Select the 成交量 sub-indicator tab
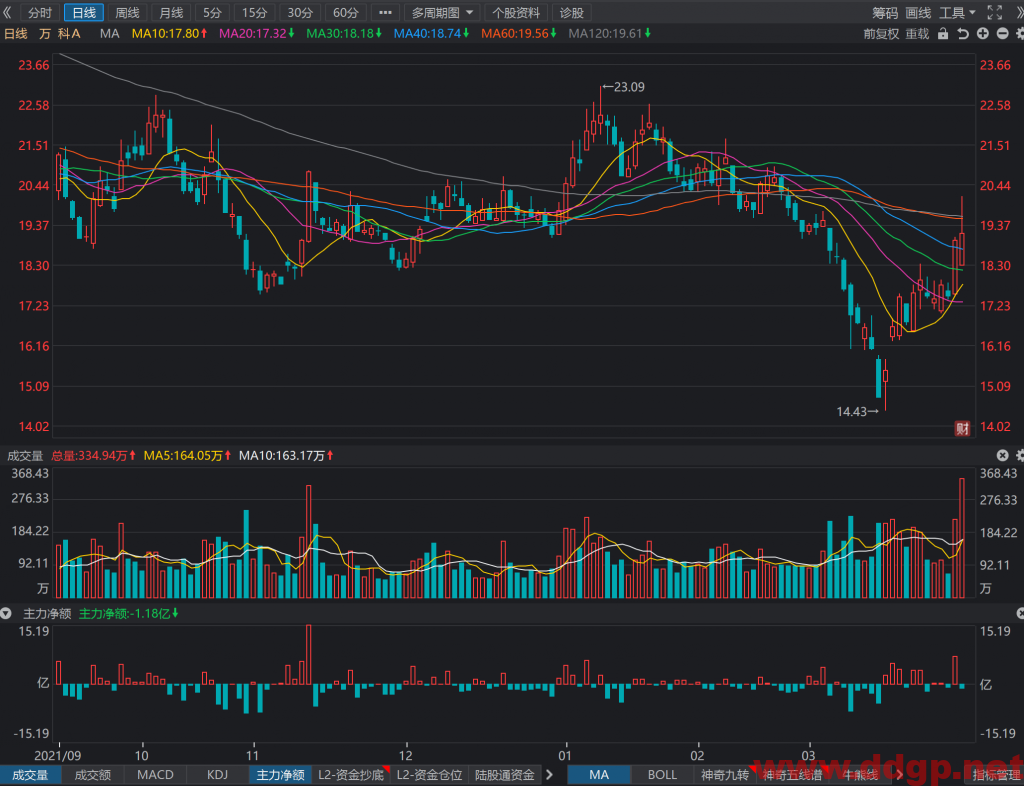Viewport: 1024px width, 786px height. (31, 775)
